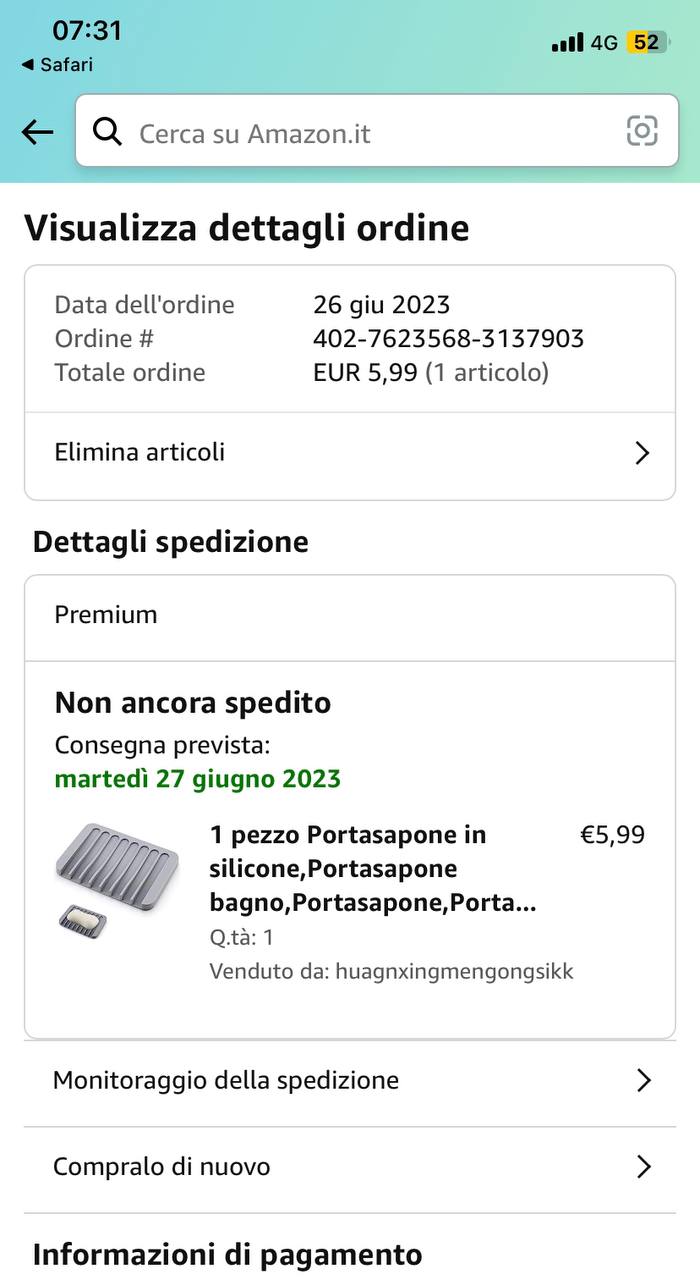The height and width of the screenshot is (1280, 700).
Task: Open Monitoraggio della spedizione
Action: (226, 1081)
